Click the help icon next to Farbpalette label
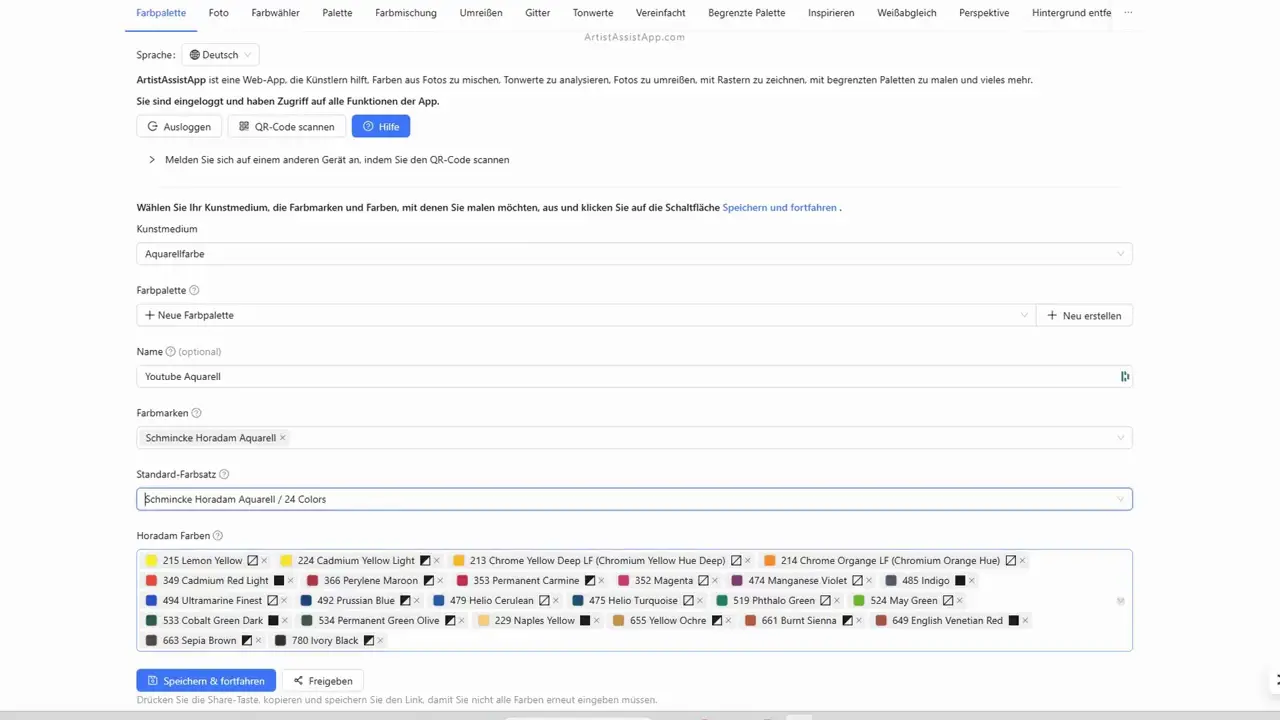The image size is (1280, 720). point(194,290)
